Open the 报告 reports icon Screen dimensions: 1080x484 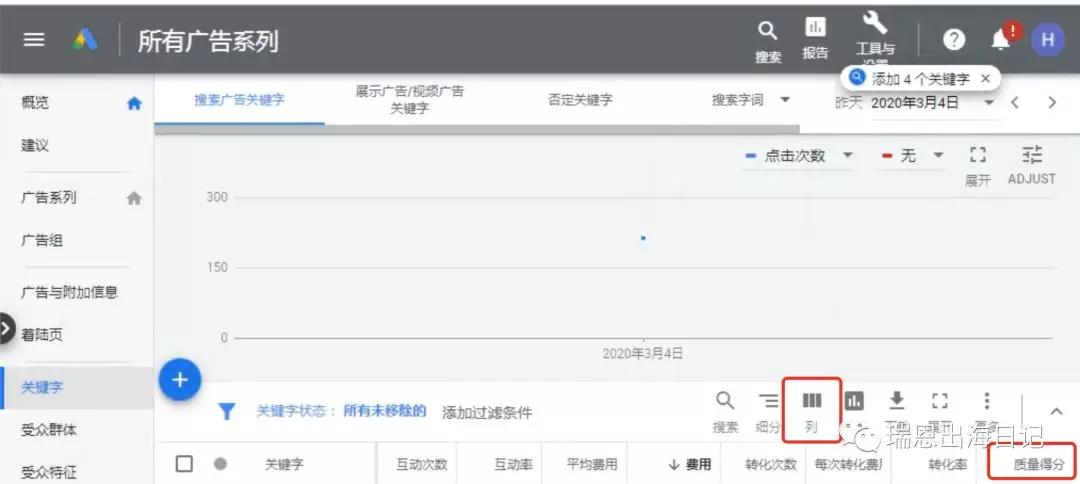(x=816, y=28)
